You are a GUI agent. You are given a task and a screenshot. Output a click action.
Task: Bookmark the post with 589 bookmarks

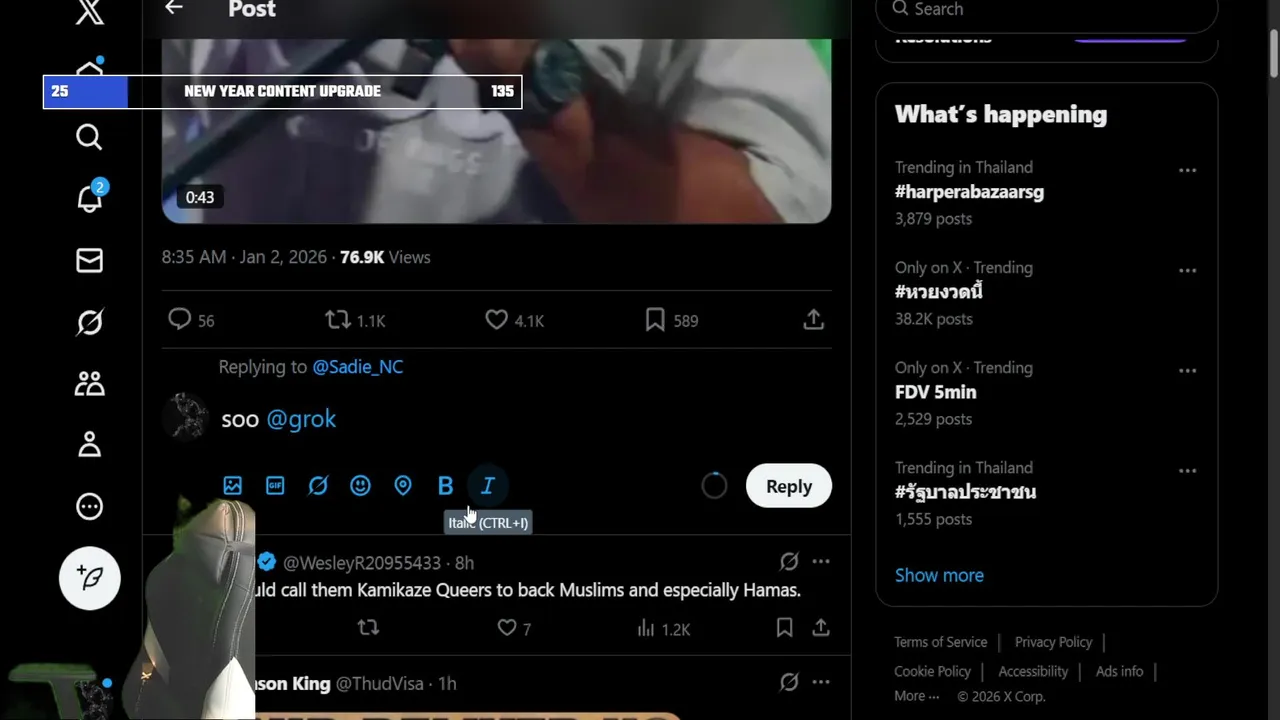pyautogui.click(x=655, y=320)
